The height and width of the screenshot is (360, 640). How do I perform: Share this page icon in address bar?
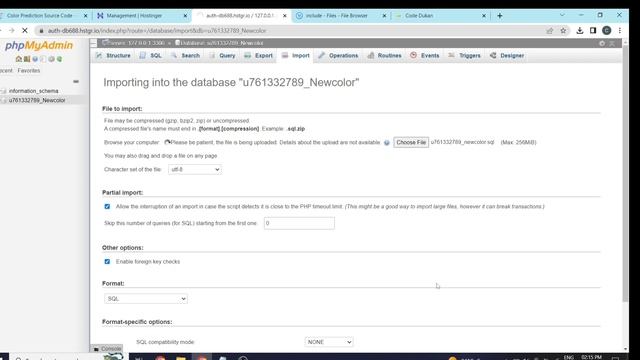[550, 31]
